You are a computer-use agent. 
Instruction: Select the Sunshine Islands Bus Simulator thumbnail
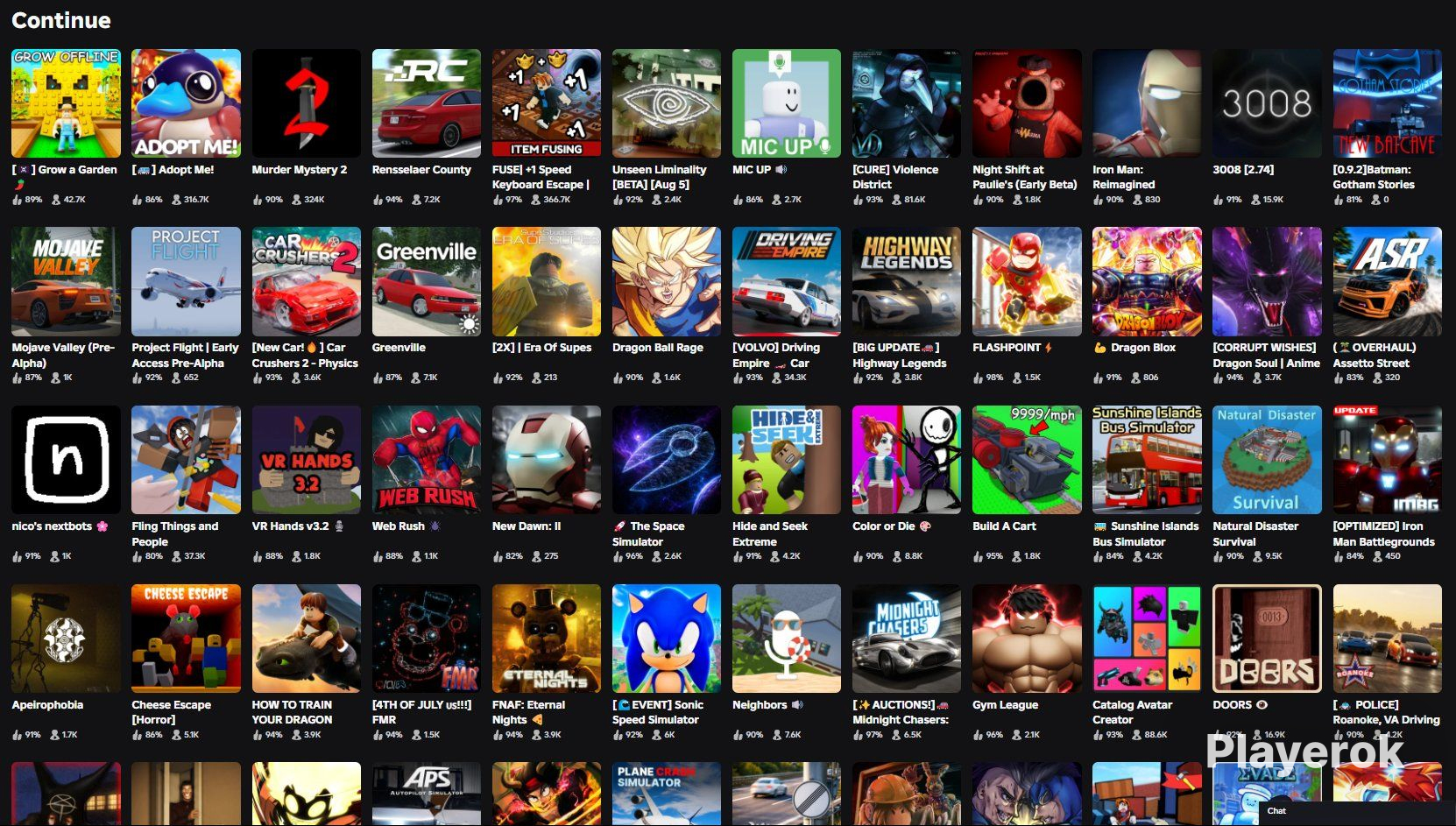[x=1147, y=460]
